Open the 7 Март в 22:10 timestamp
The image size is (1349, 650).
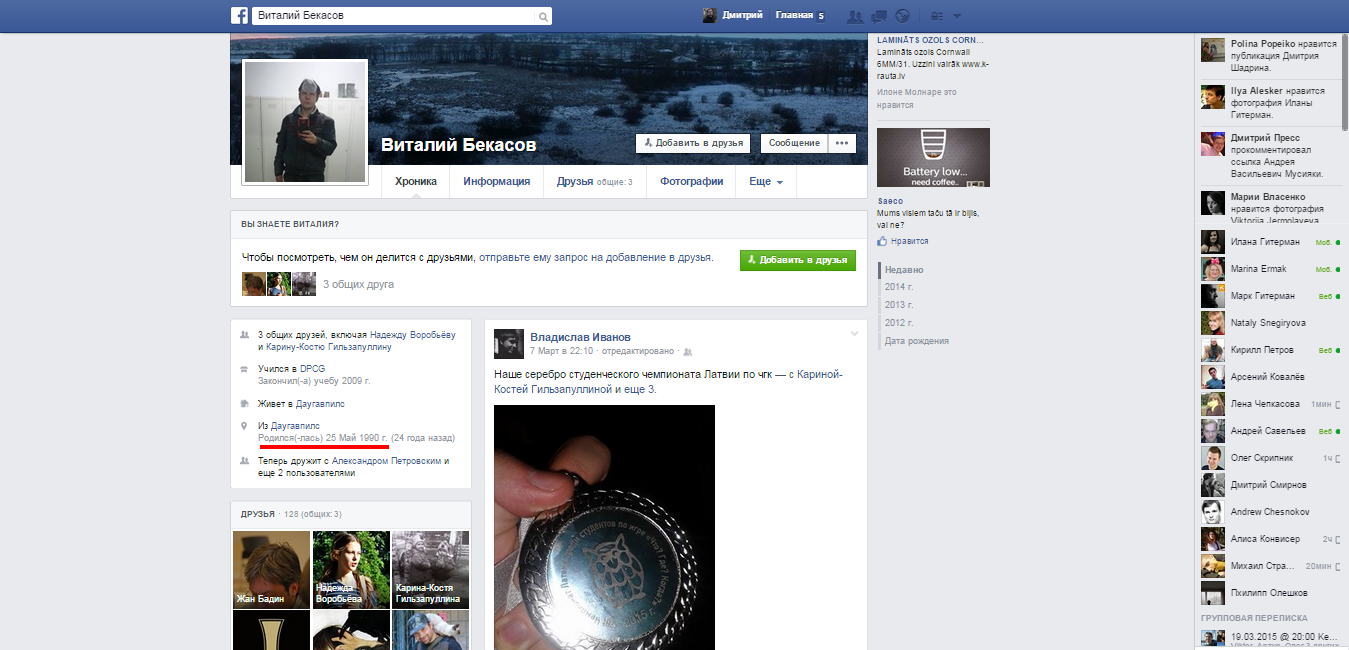tap(562, 352)
